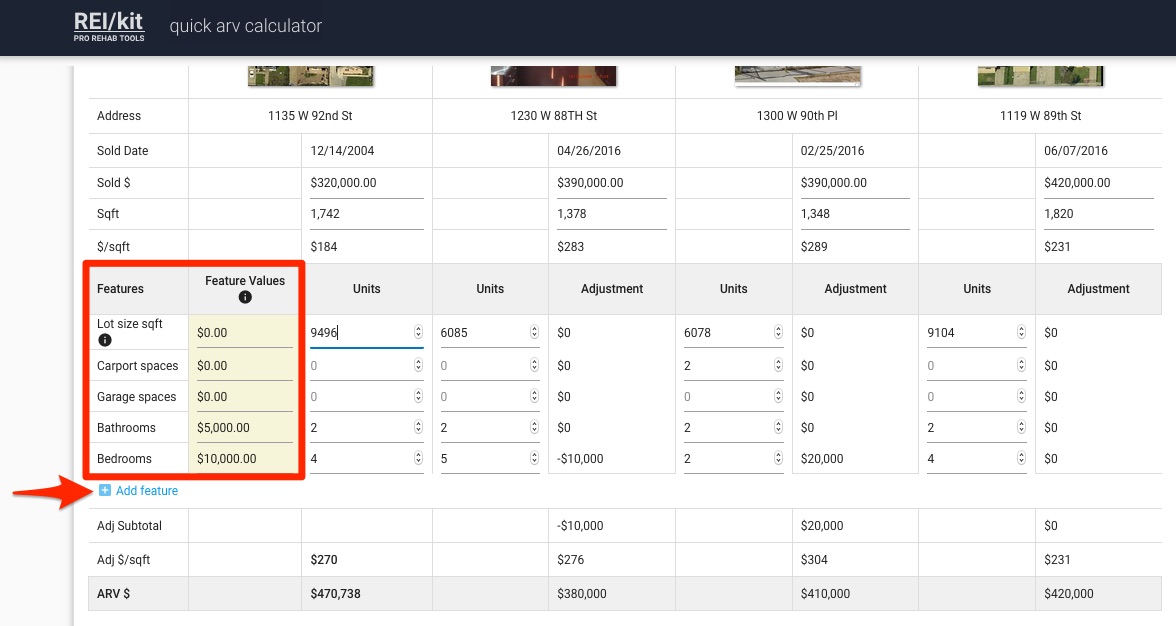The height and width of the screenshot is (626, 1176).
Task: Click the property photo for 1135 W 92nd St
Action: click(x=309, y=72)
